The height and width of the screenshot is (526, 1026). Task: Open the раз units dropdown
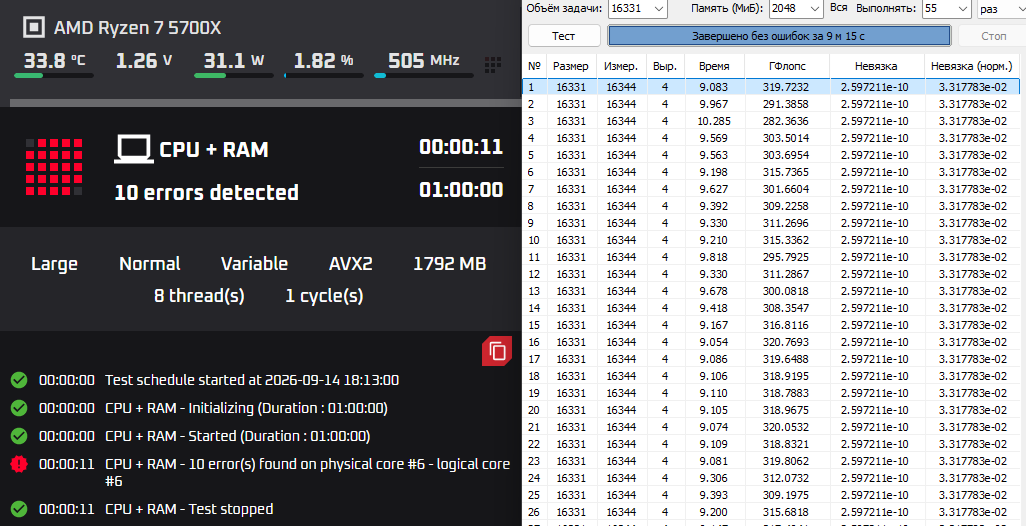coord(1001,9)
